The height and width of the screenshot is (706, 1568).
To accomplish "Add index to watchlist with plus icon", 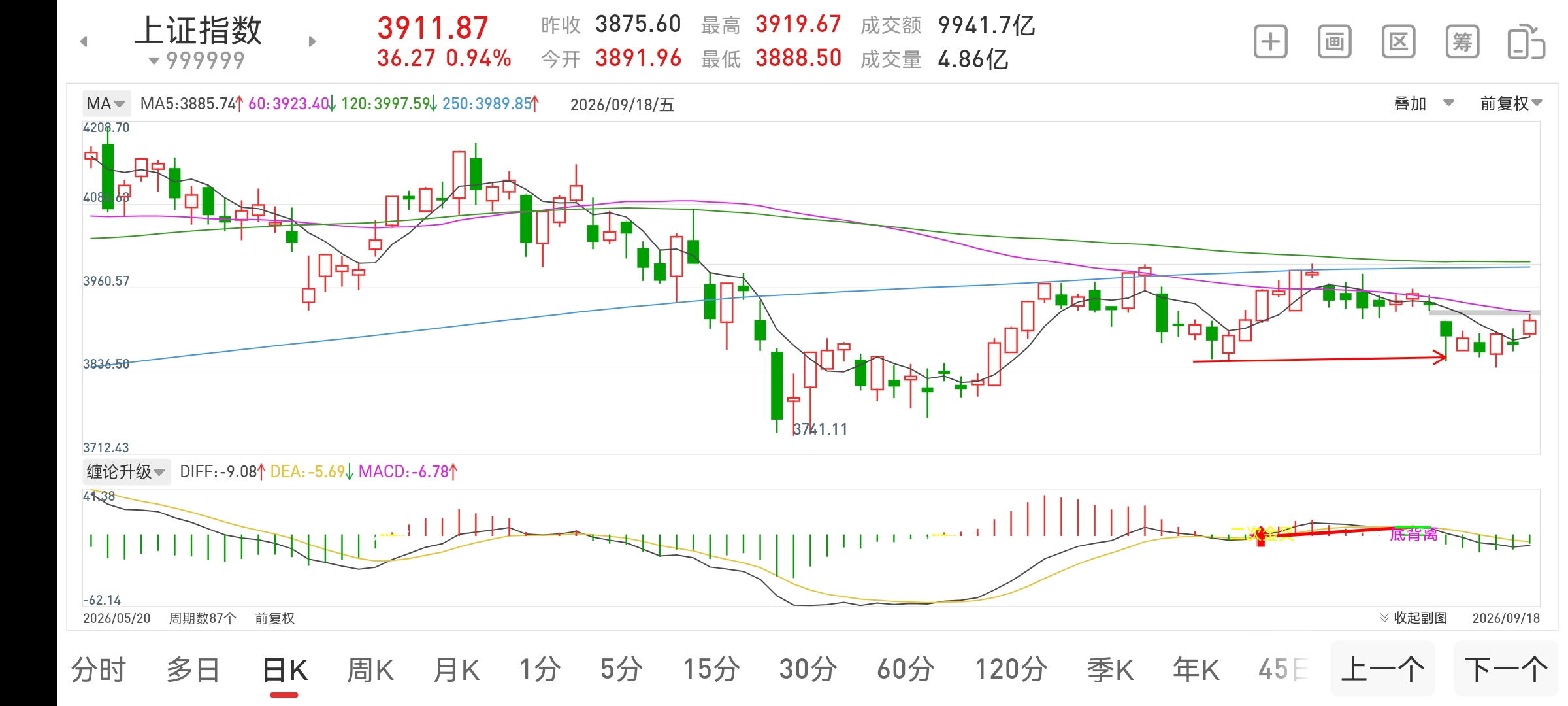I will tap(1270, 42).
